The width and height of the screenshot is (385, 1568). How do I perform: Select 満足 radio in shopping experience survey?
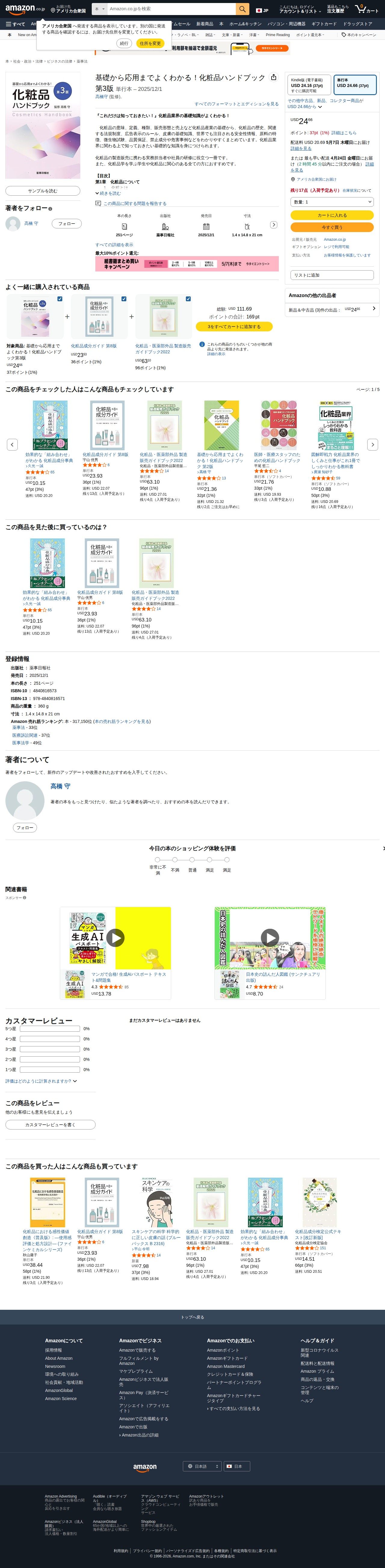209,860
